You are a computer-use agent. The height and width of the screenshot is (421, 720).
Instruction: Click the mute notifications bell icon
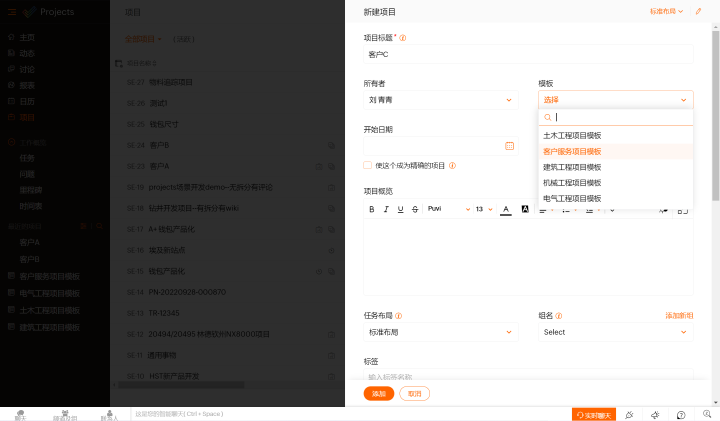point(629,415)
